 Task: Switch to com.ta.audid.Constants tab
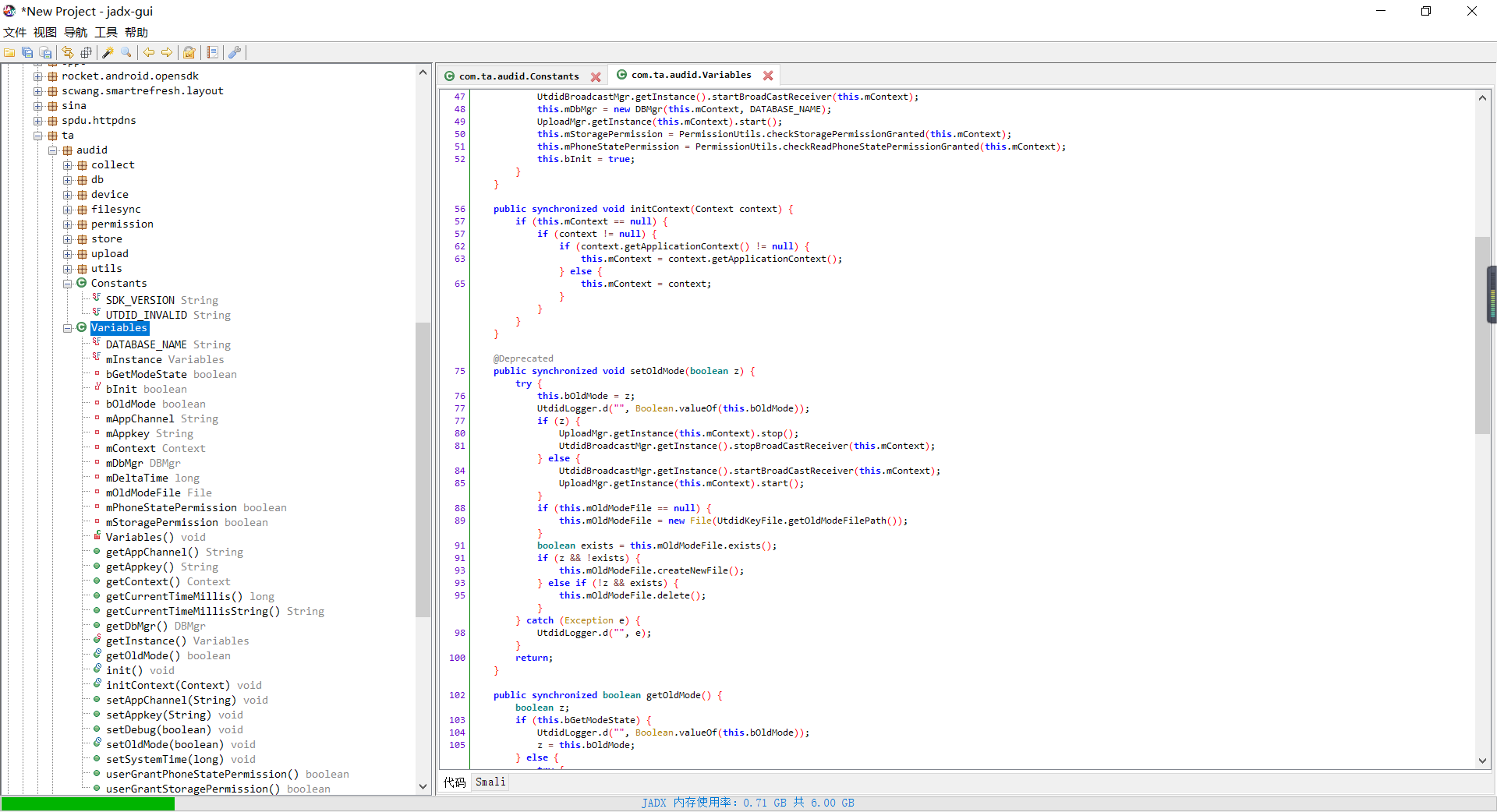(x=518, y=75)
